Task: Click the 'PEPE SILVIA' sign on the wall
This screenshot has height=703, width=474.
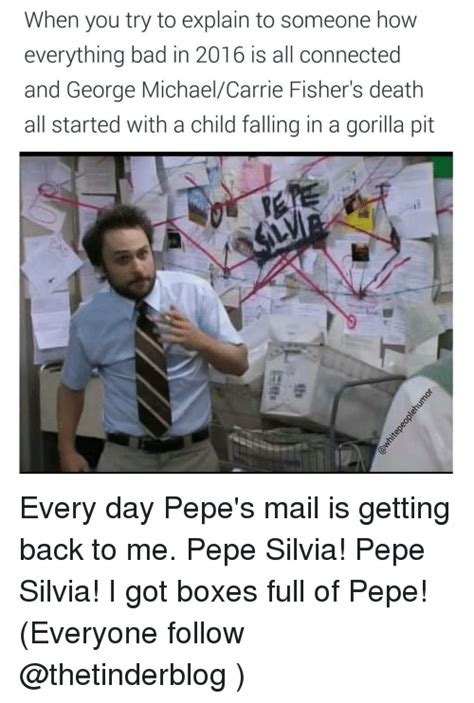Action: click(x=291, y=222)
